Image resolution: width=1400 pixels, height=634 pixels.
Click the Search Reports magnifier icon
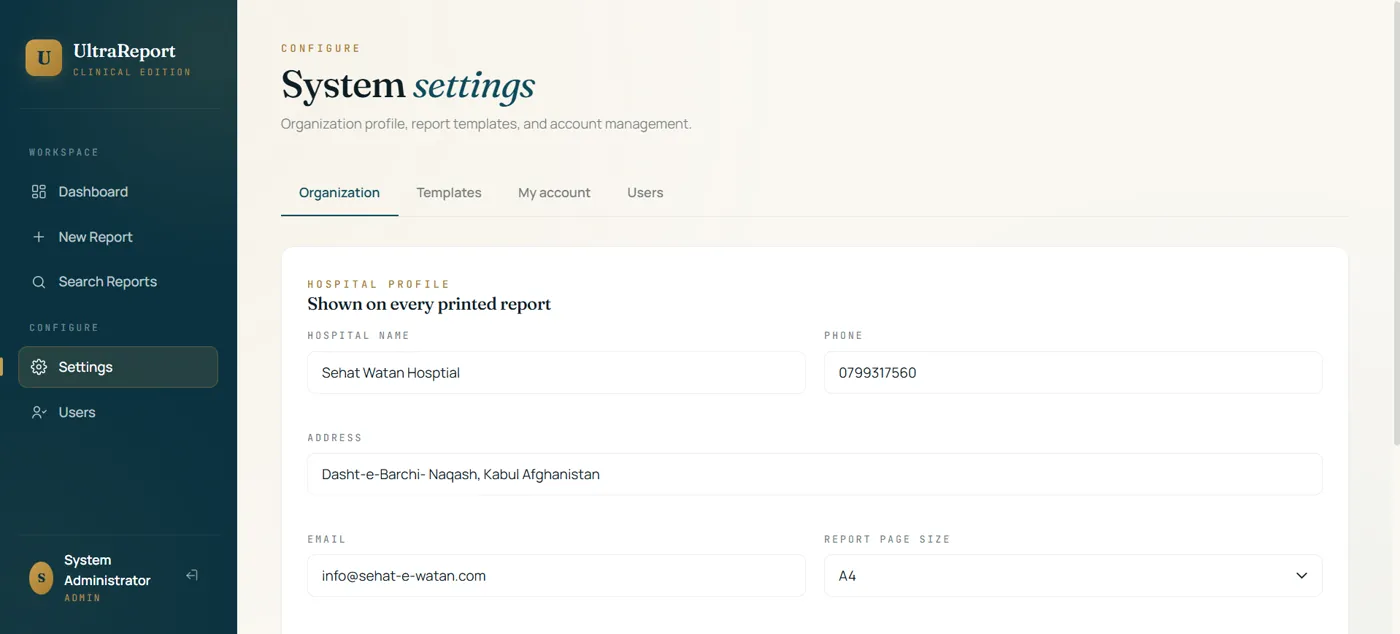pos(39,282)
